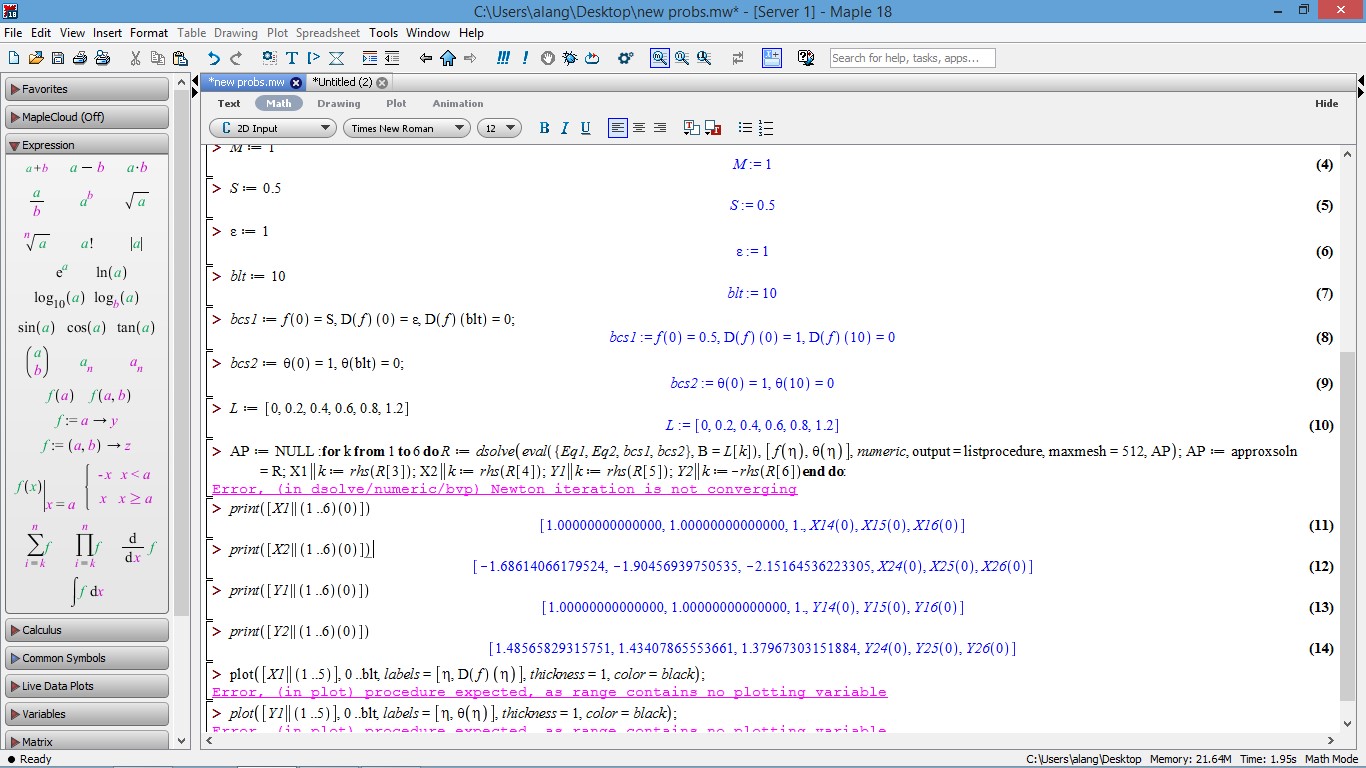Restart Maple server icon
Viewport: 1366px width, 768px height.
pyautogui.click(x=592, y=58)
